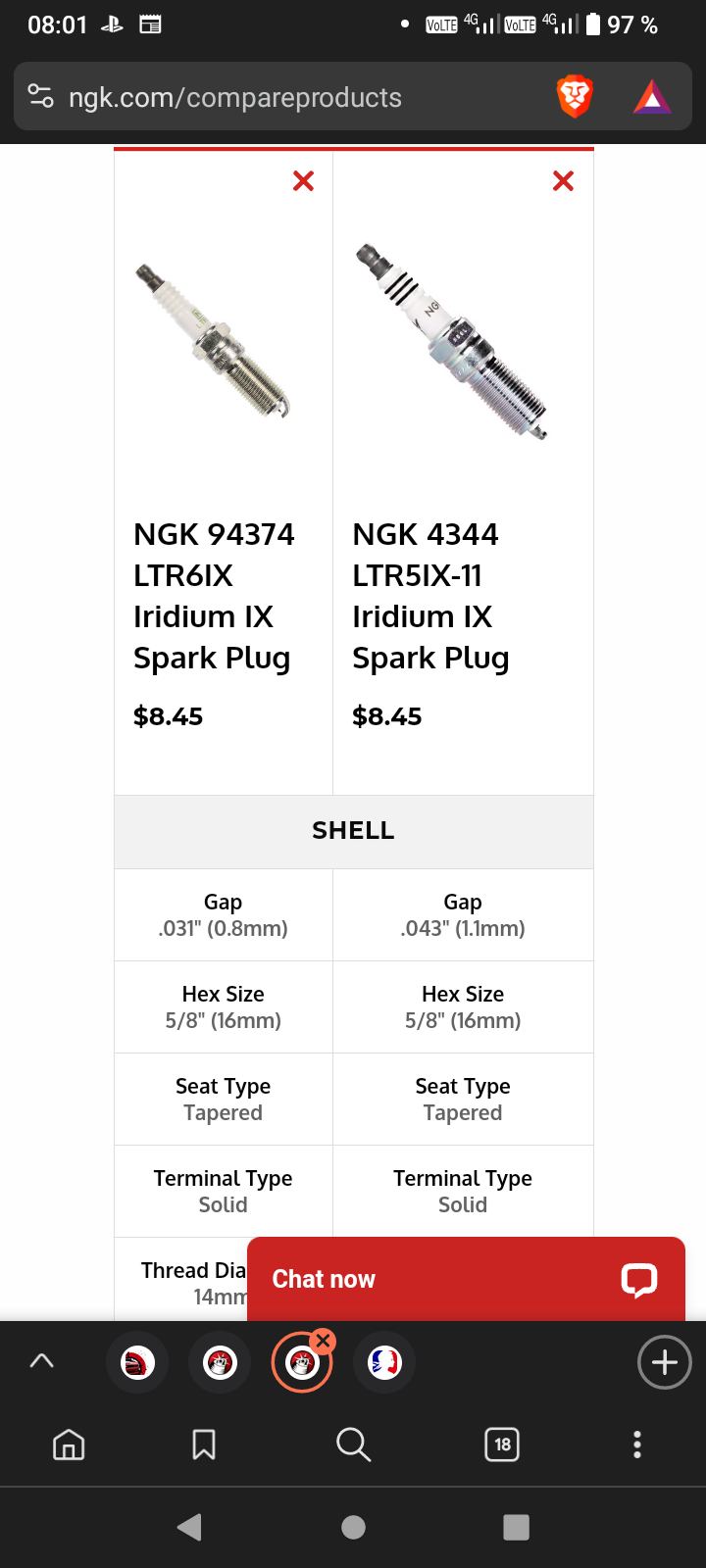Open tab switcher showing 18 tabs
706x1568 pixels.
(x=502, y=1445)
